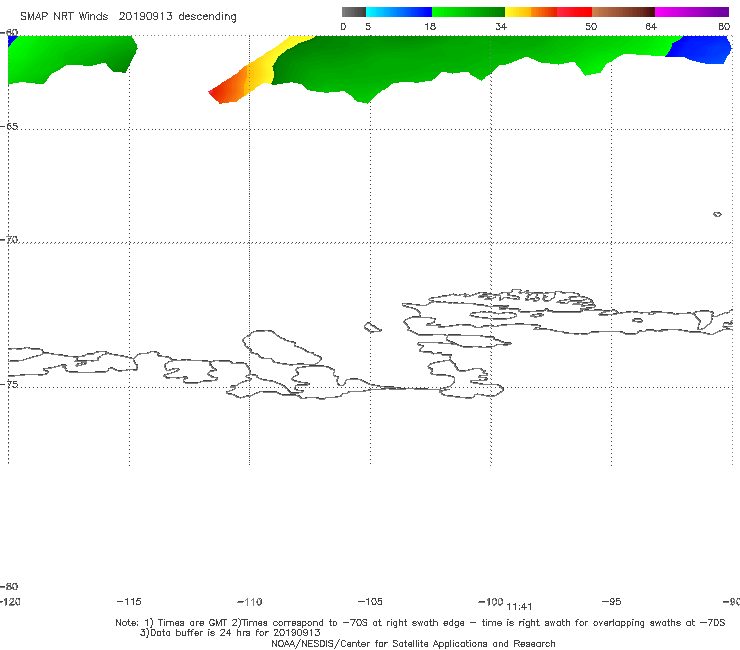Click the NOAA/NESDIS credit line

click(413, 643)
